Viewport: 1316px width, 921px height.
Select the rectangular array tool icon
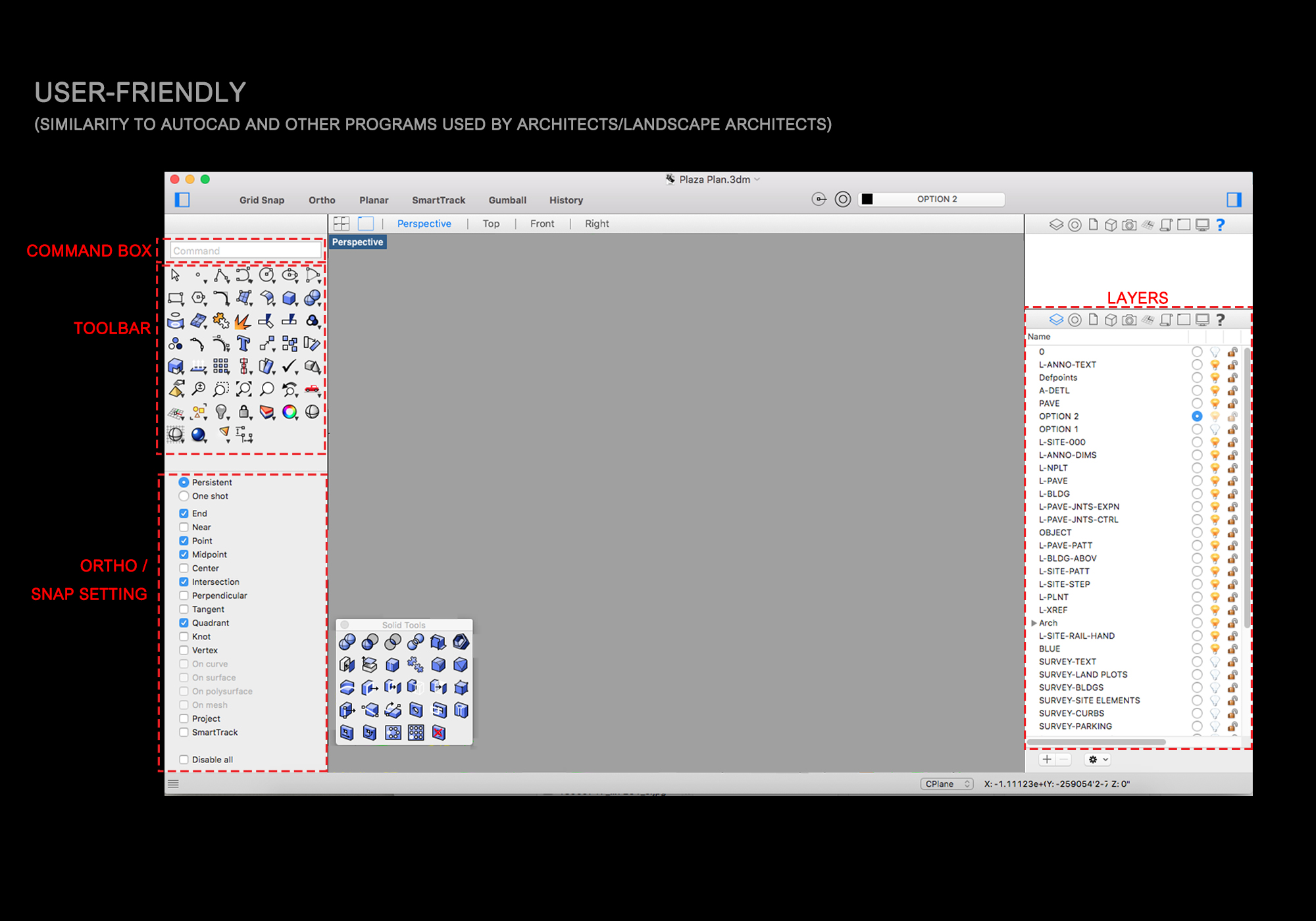(x=221, y=366)
